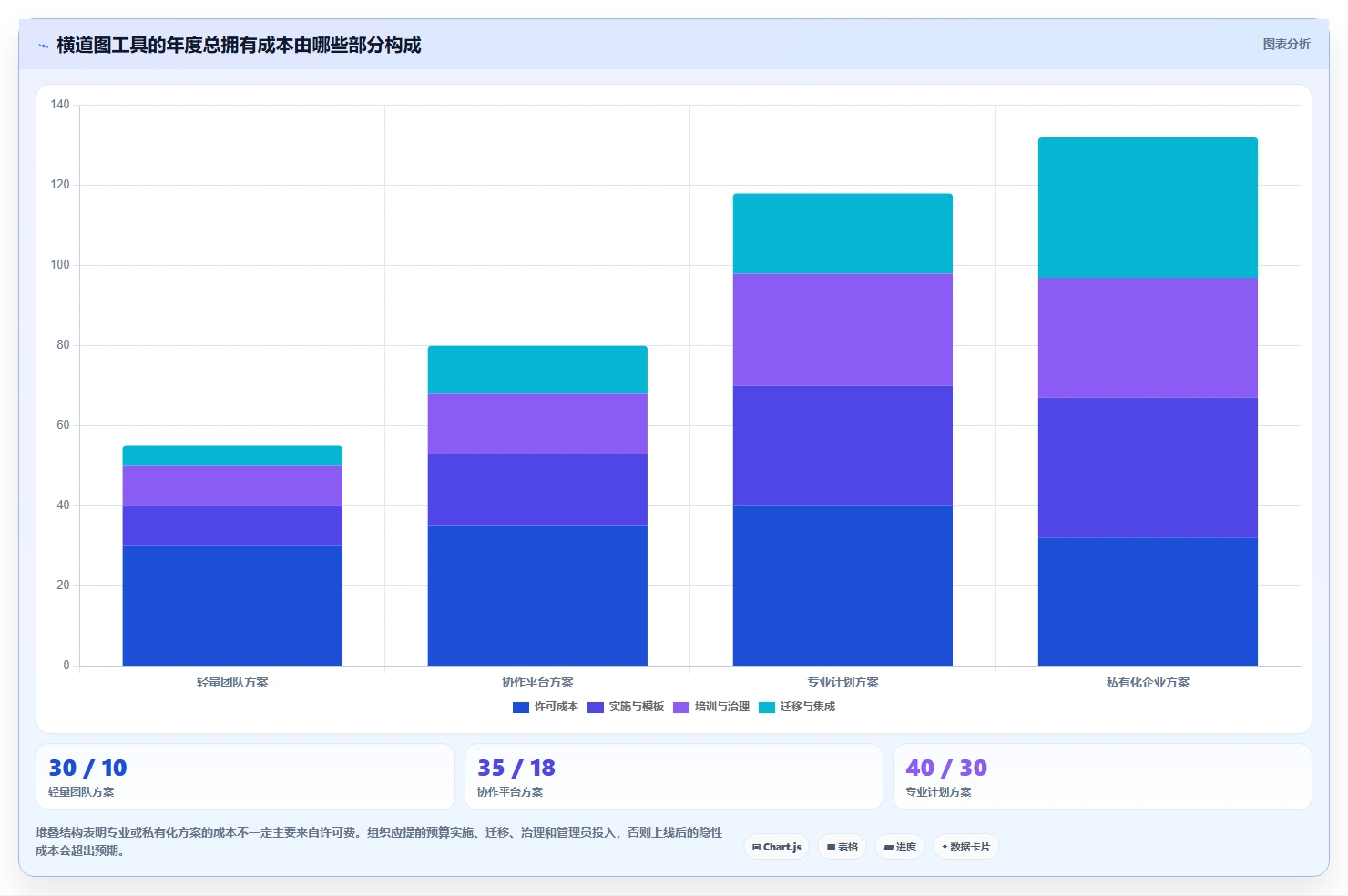Viewport: 1348px width, 896px height.
Task: Pick the 迁移与集成 segment of the 轻量团队方案 bar
Action: click(x=232, y=455)
